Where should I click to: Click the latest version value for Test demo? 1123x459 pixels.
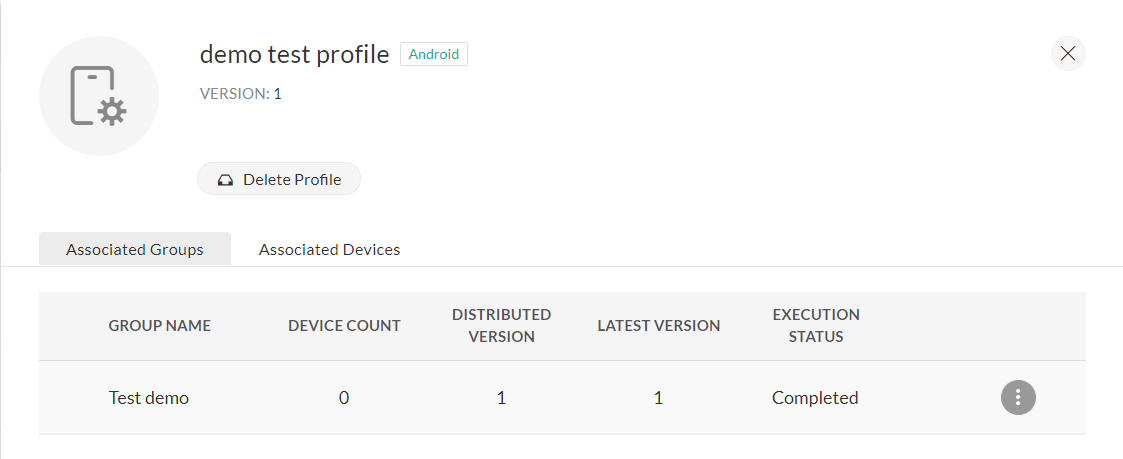[658, 397]
